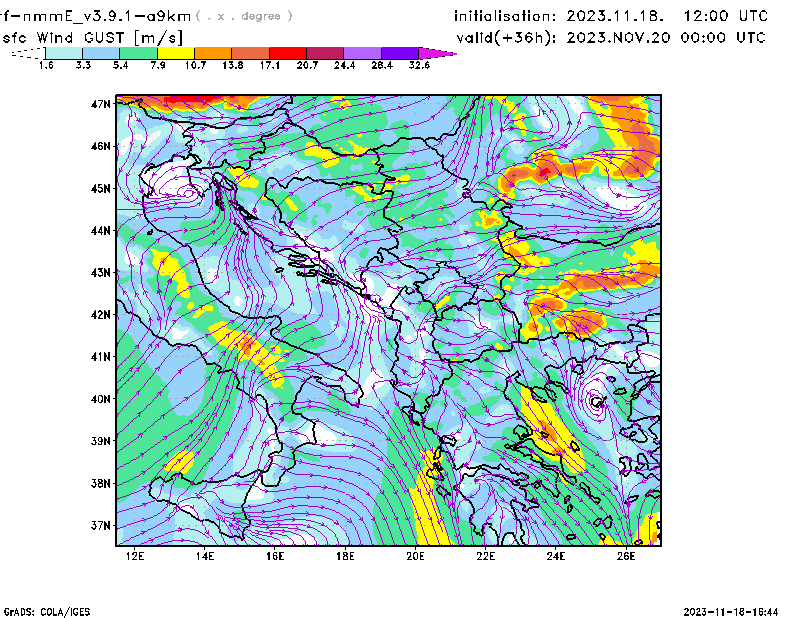Click legend value 10.7
The width and height of the screenshot is (800, 618).
pos(195,65)
